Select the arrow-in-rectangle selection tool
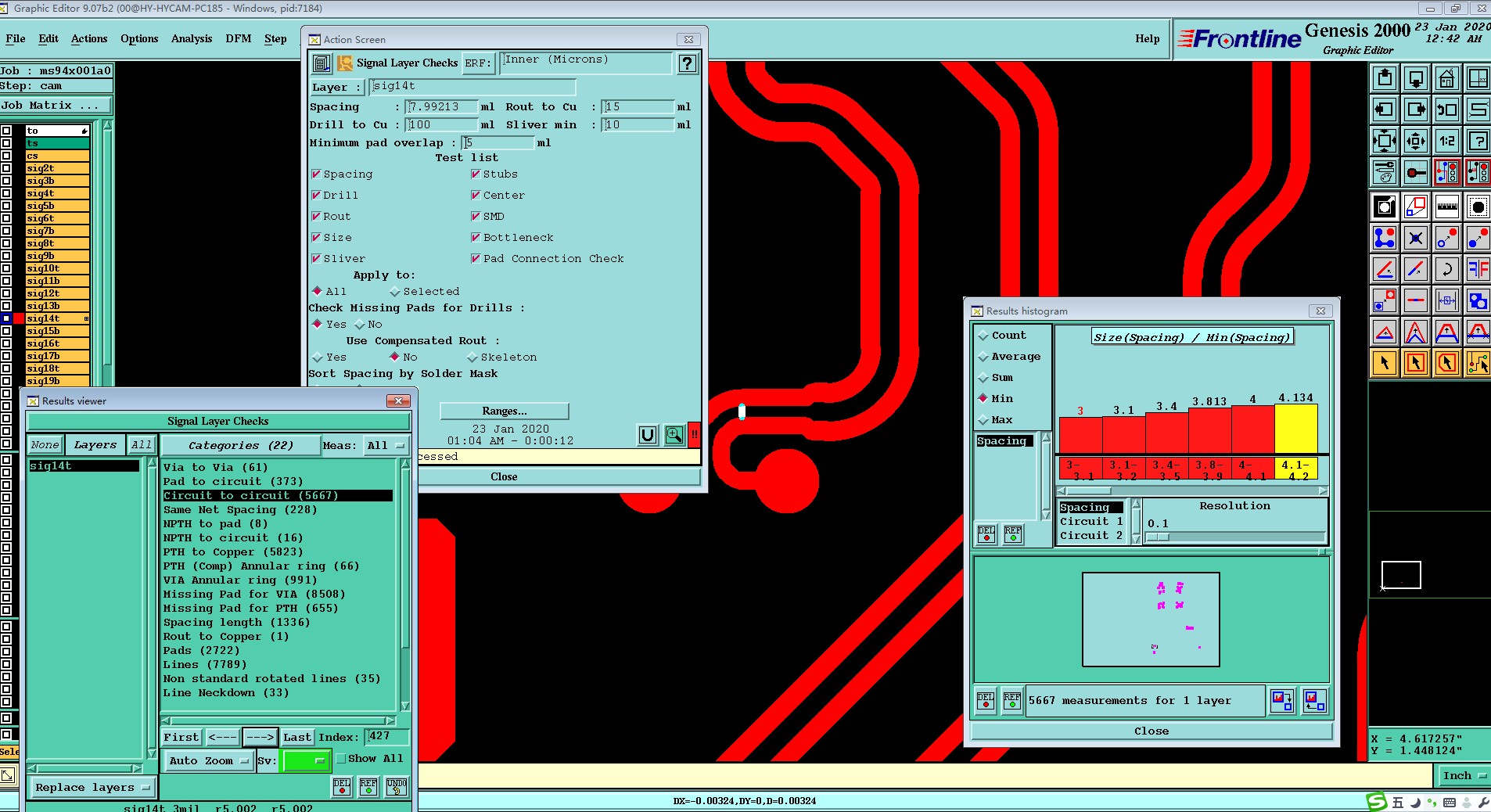The image size is (1491, 812). (1416, 363)
